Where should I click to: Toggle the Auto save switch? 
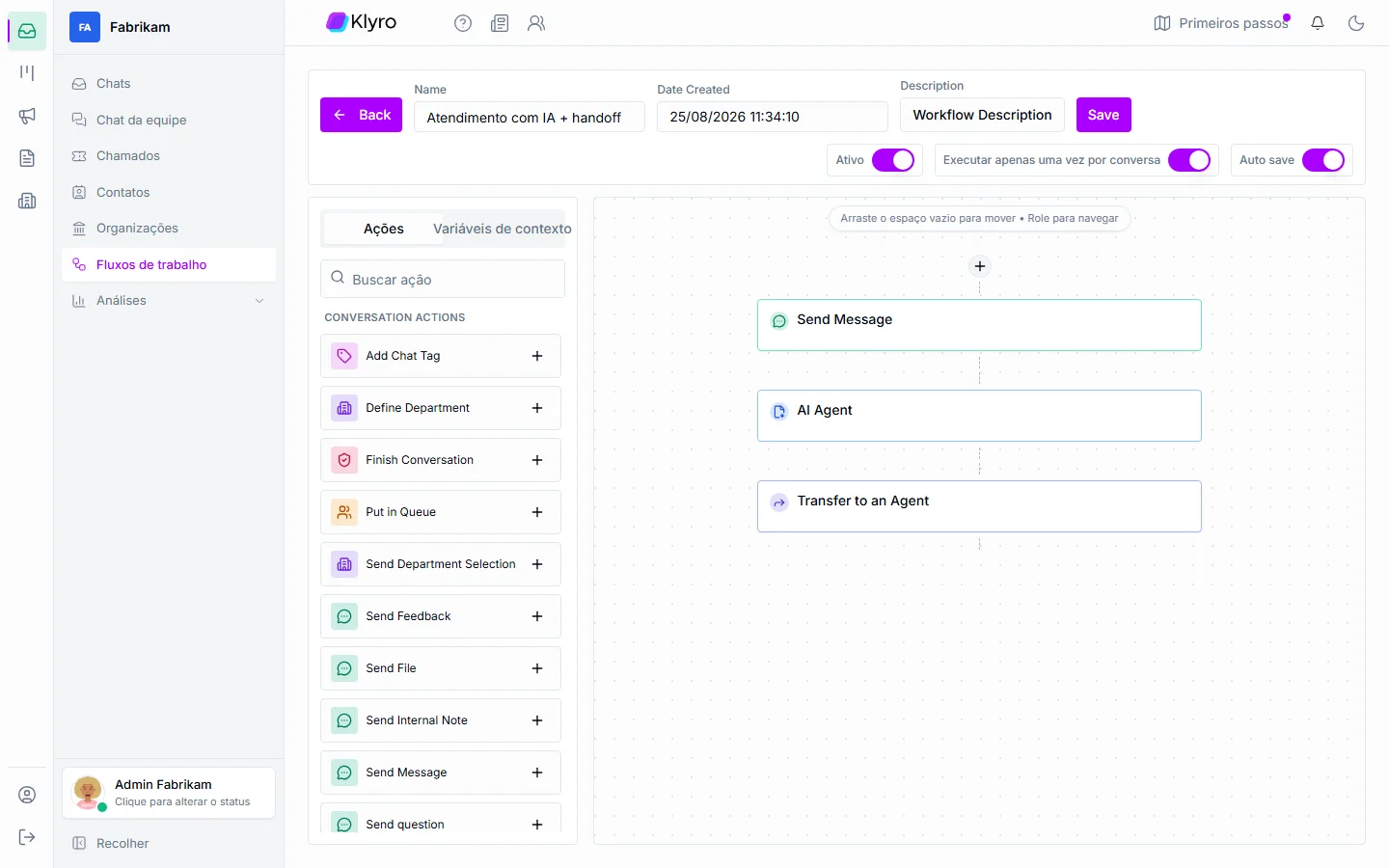(1323, 160)
